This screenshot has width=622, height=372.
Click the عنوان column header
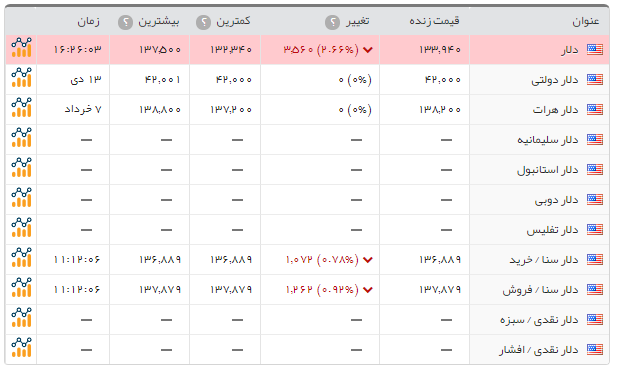click(x=585, y=21)
